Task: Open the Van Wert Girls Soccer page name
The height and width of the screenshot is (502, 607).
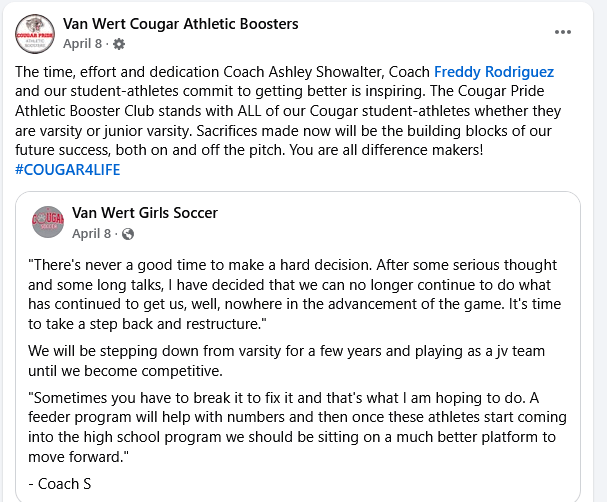Action: click(145, 213)
